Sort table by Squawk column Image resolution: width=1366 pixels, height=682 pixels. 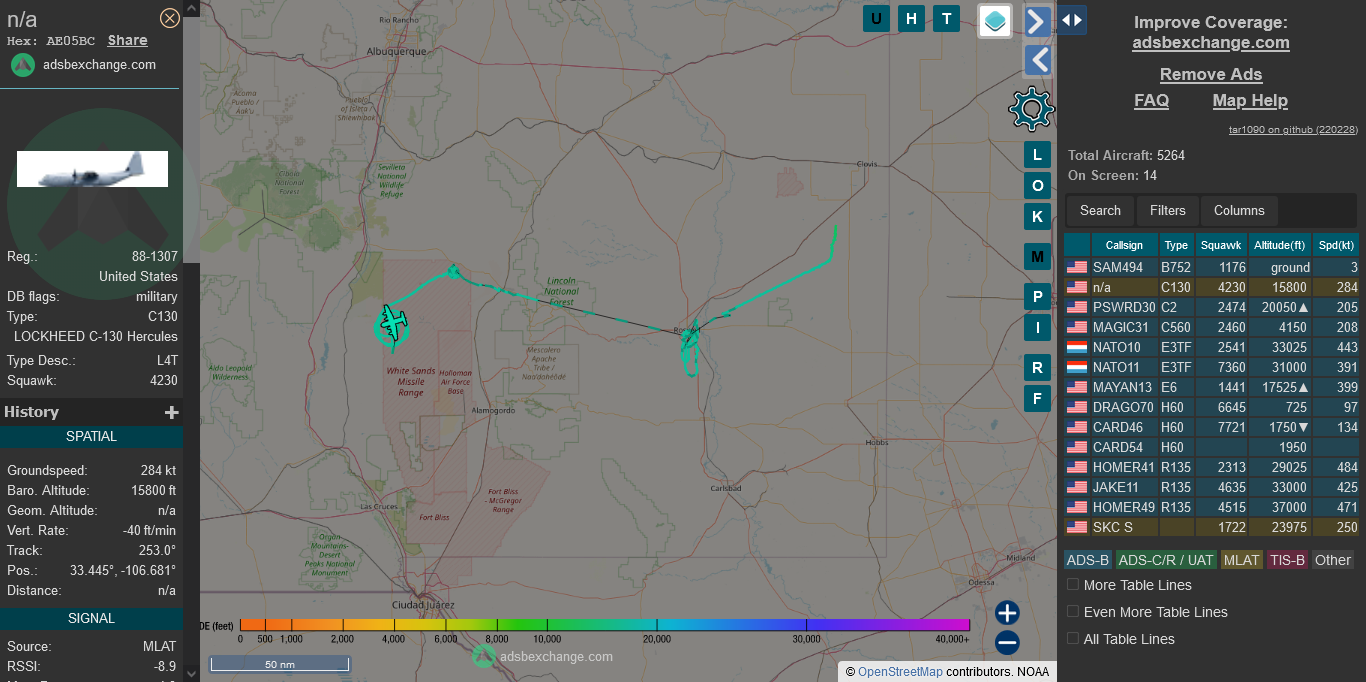(1221, 245)
